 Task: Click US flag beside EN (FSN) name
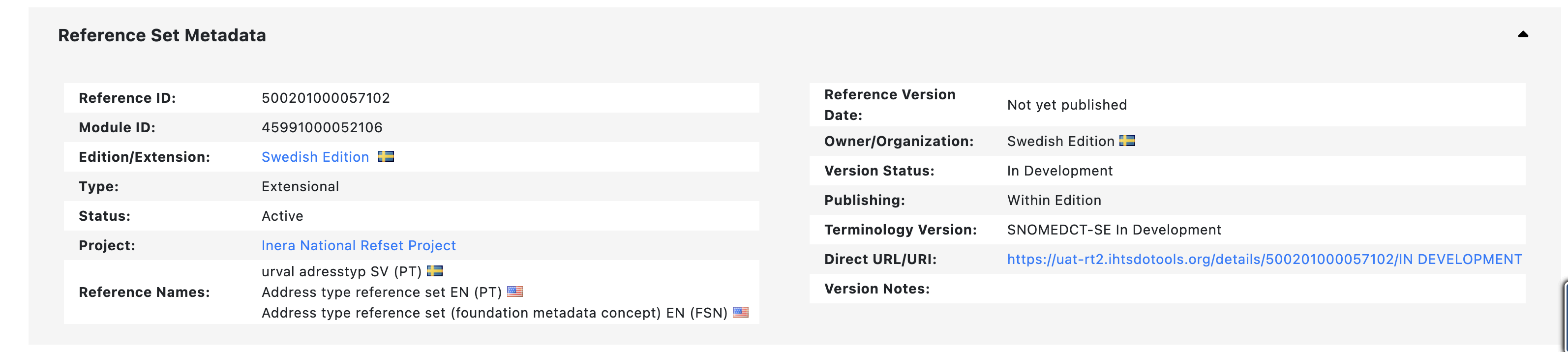coord(741,313)
